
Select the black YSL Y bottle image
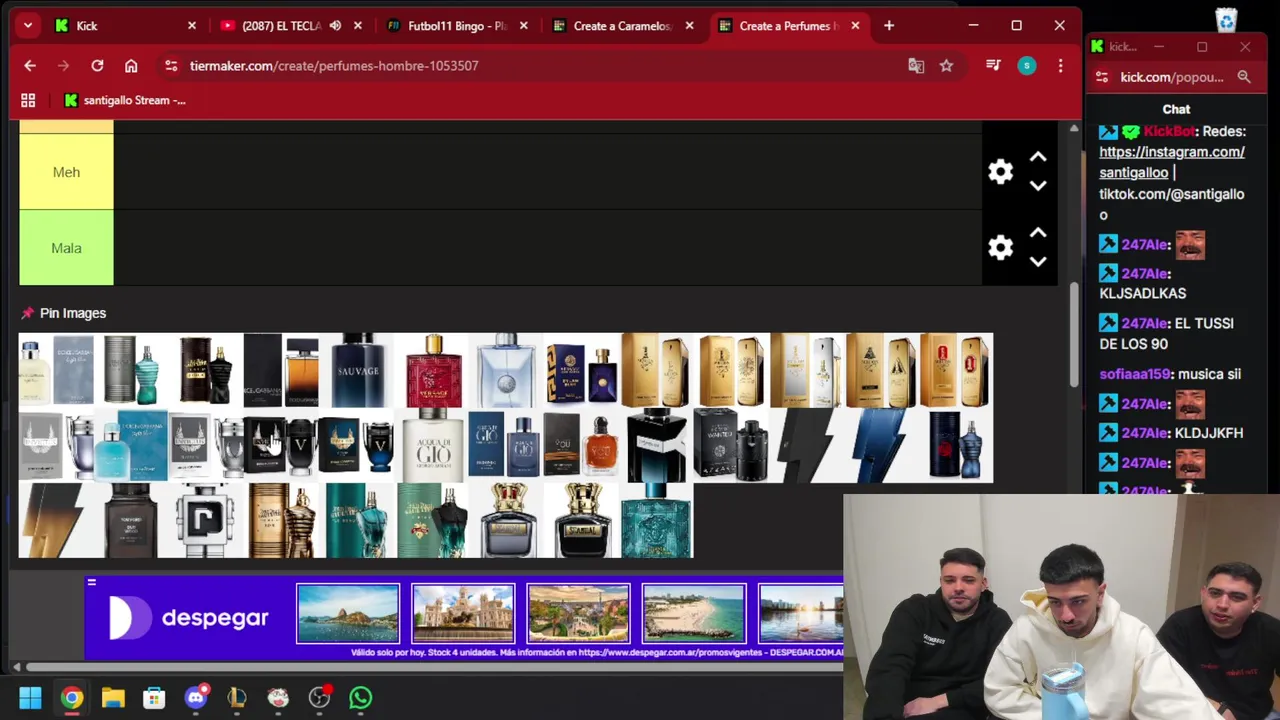click(657, 446)
